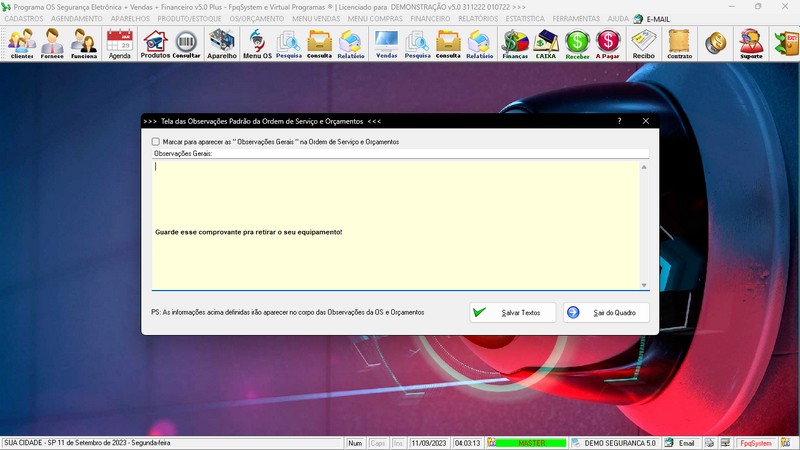Open the A Pagar red dollar icon
Image resolution: width=800 pixels, height=450 pixels.
tap(608, 43)
